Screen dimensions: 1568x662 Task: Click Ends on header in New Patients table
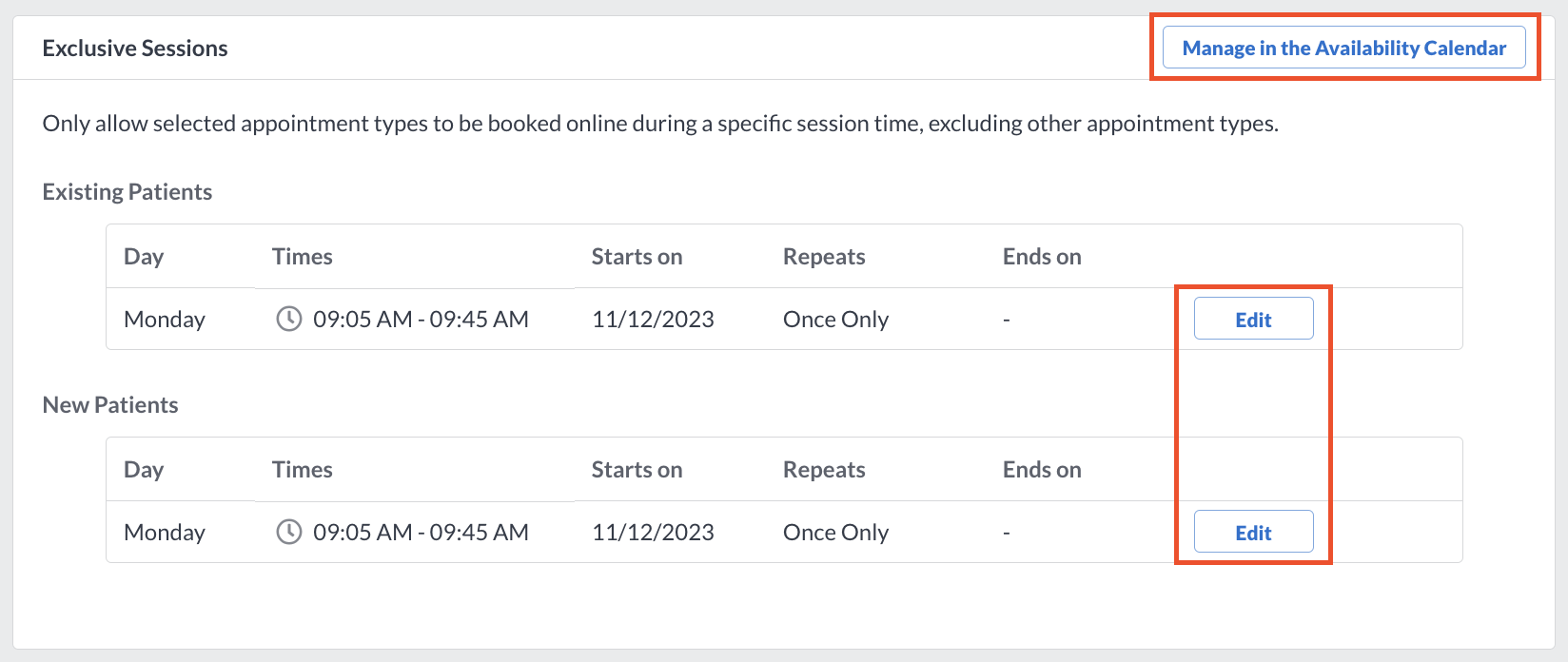pyautogui.click(x=1042, y=470)
